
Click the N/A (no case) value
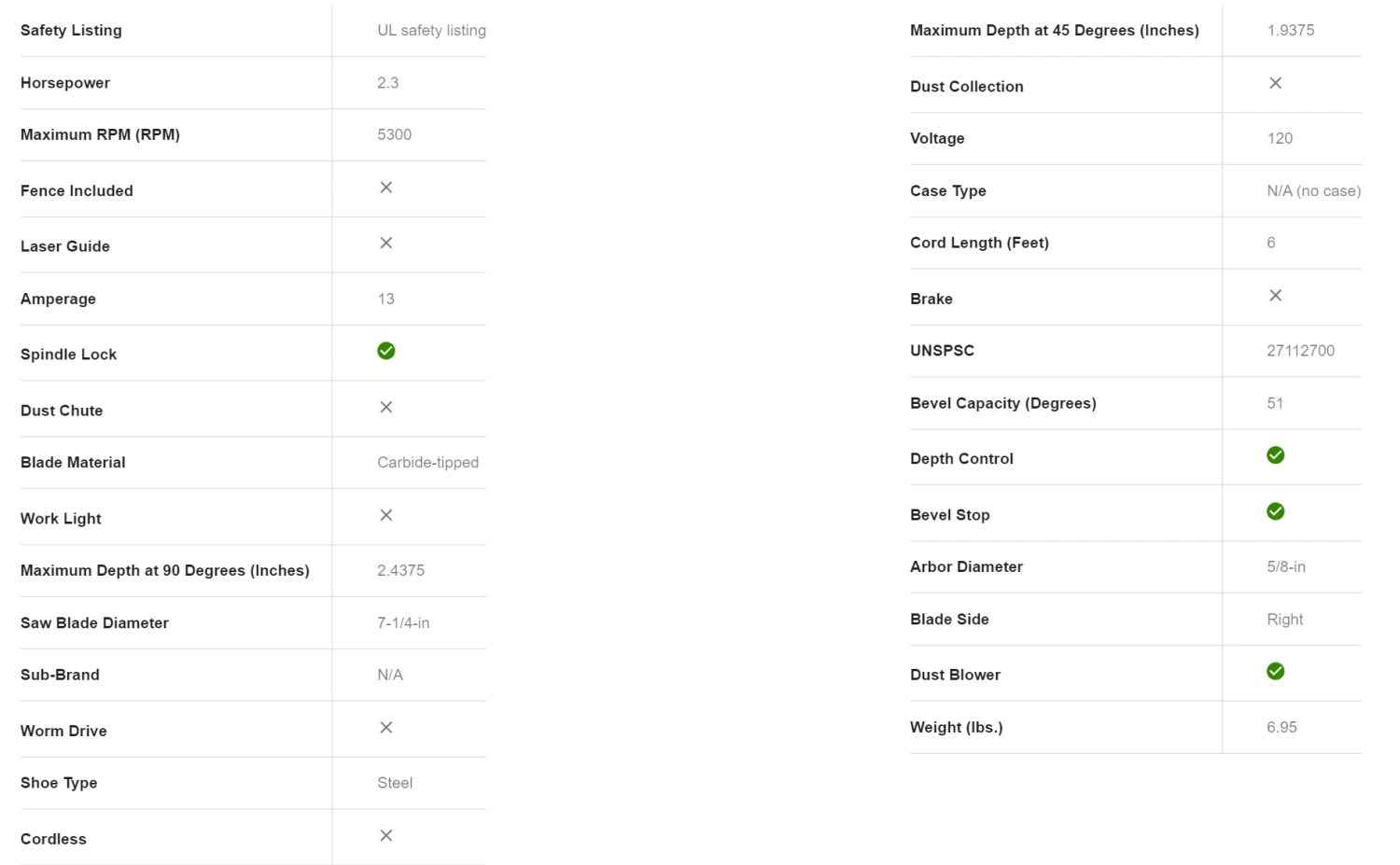[x=1313, y=190]
